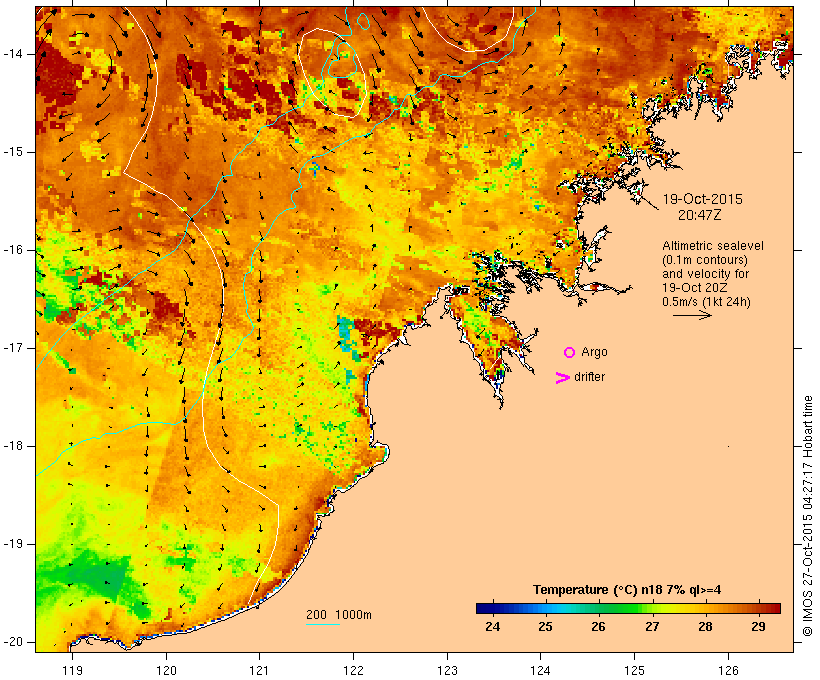The image size is (820, 680).
Task: Click longitude axis label 120
Action: coord(166,670)
